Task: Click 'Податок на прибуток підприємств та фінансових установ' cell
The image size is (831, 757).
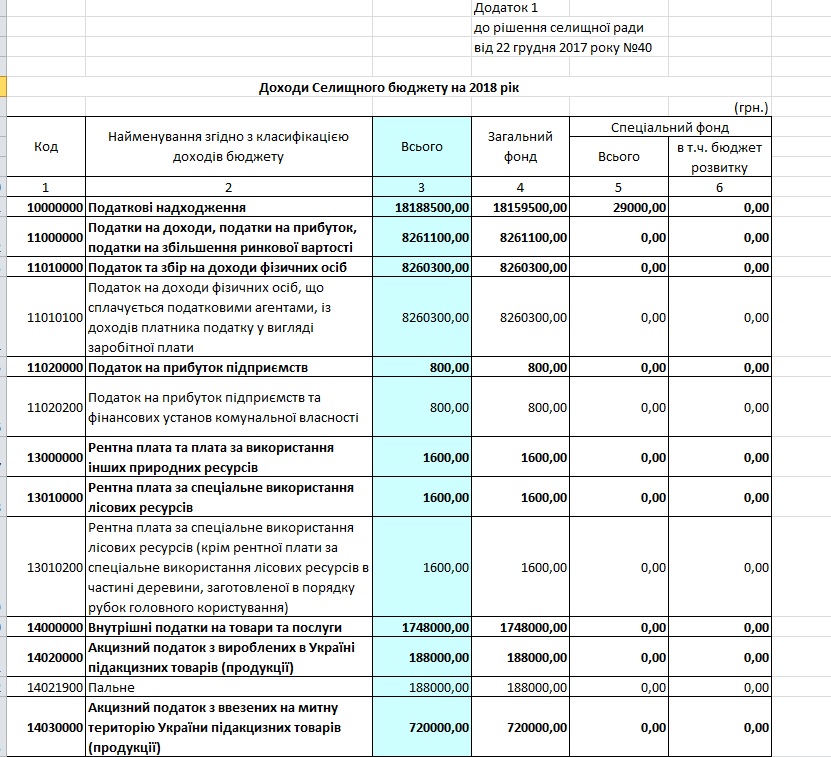Action: click(228, 407)
